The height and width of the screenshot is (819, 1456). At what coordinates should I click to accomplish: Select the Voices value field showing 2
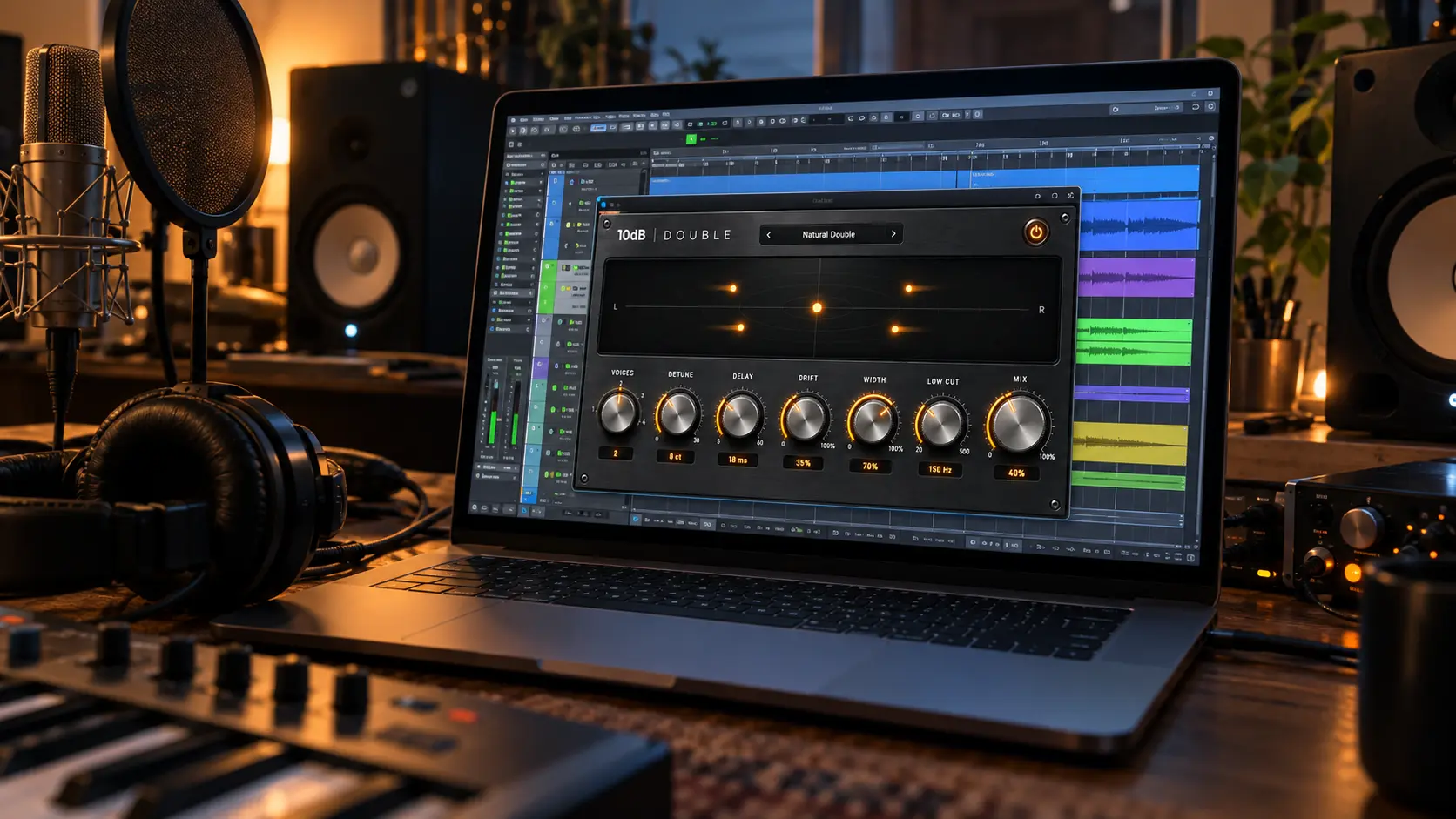[x=616, y=453]
